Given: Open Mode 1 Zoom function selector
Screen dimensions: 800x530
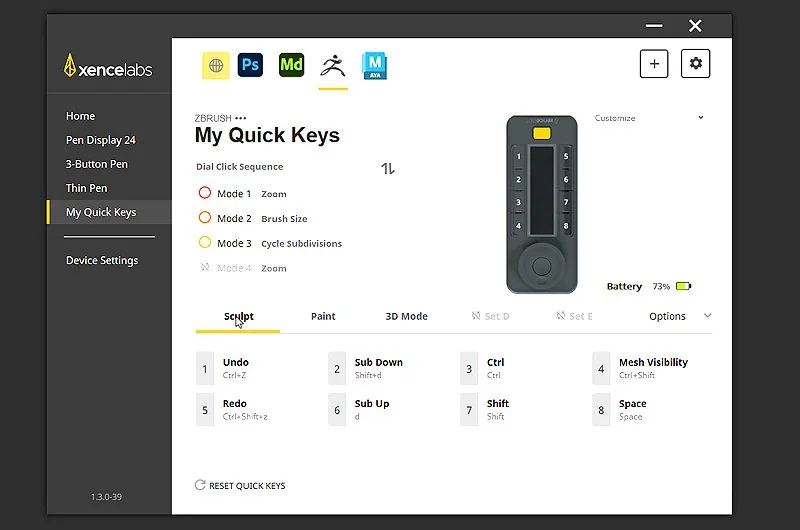Looking at the screenshot, I should tap(274, 194).
